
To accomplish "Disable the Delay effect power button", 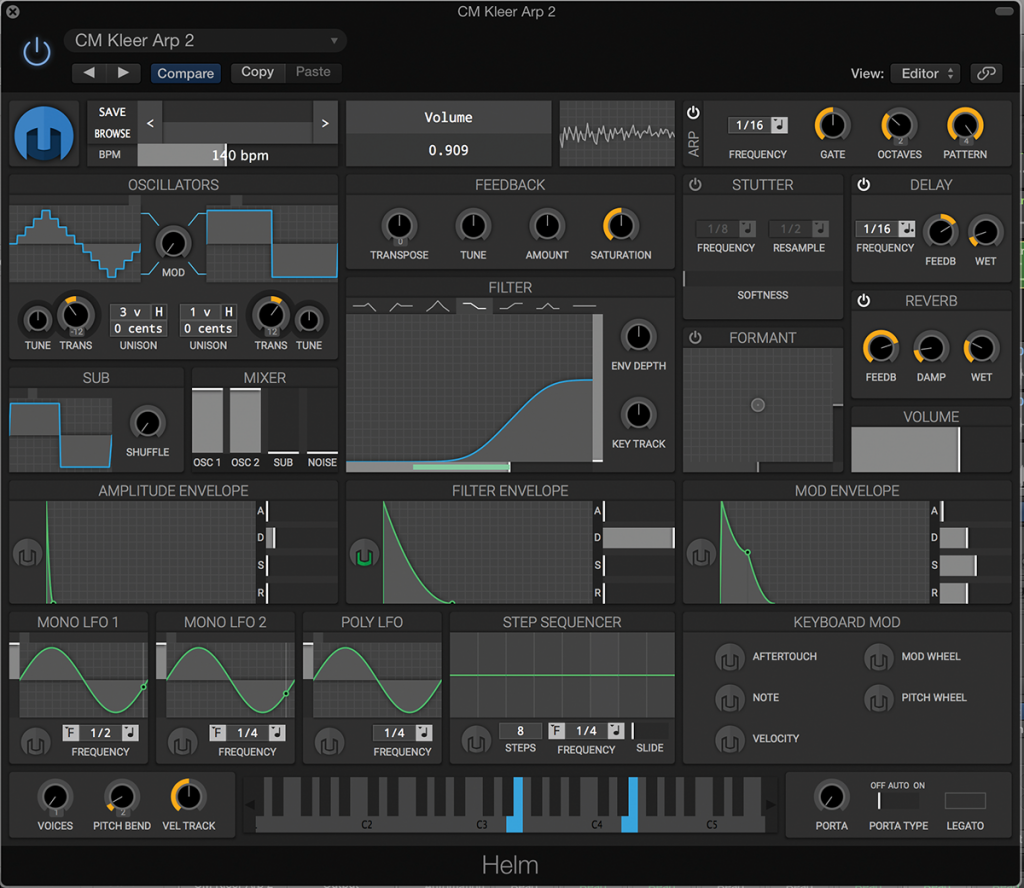I will coord(863,185).
